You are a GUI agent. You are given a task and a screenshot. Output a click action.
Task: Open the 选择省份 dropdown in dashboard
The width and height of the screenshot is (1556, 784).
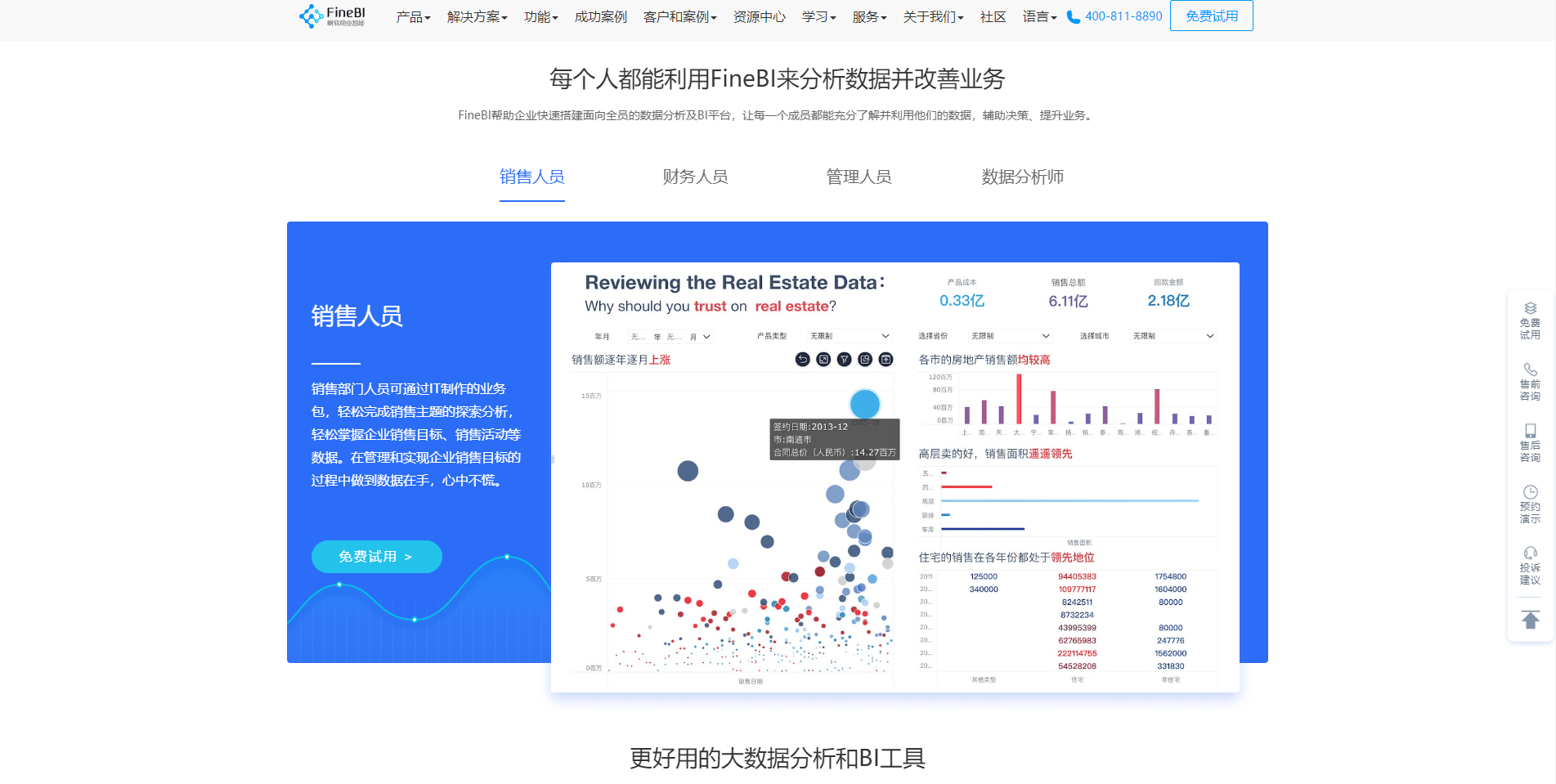[x=1011, y=337]
